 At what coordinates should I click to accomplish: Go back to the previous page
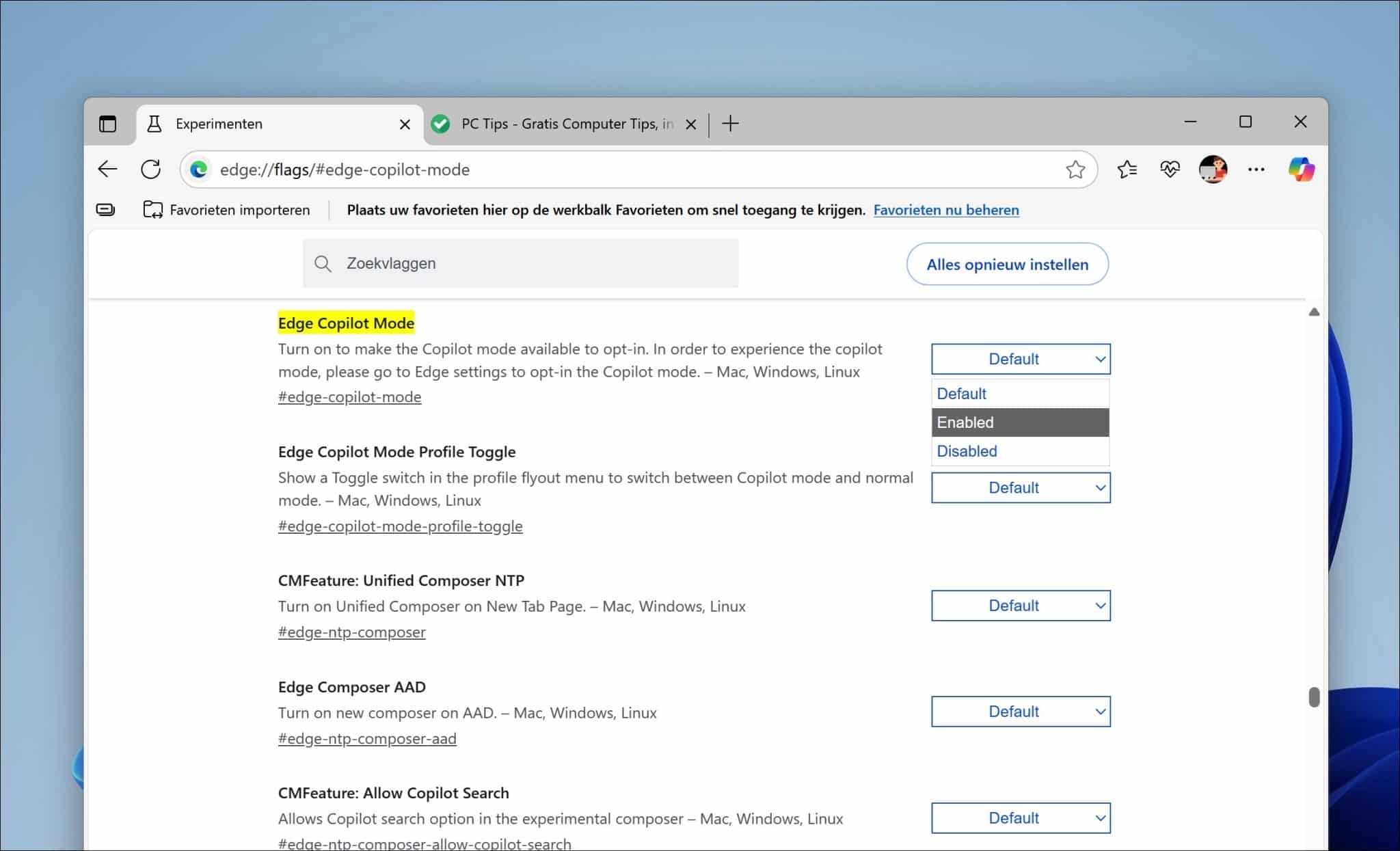point(107,169)
